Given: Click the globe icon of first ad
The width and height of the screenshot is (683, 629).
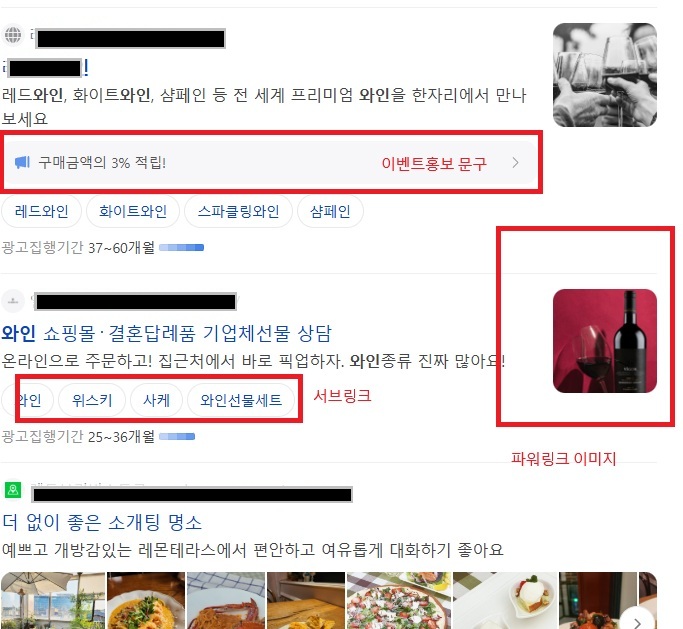Looking at the screenshot, I should pos(13,34).
